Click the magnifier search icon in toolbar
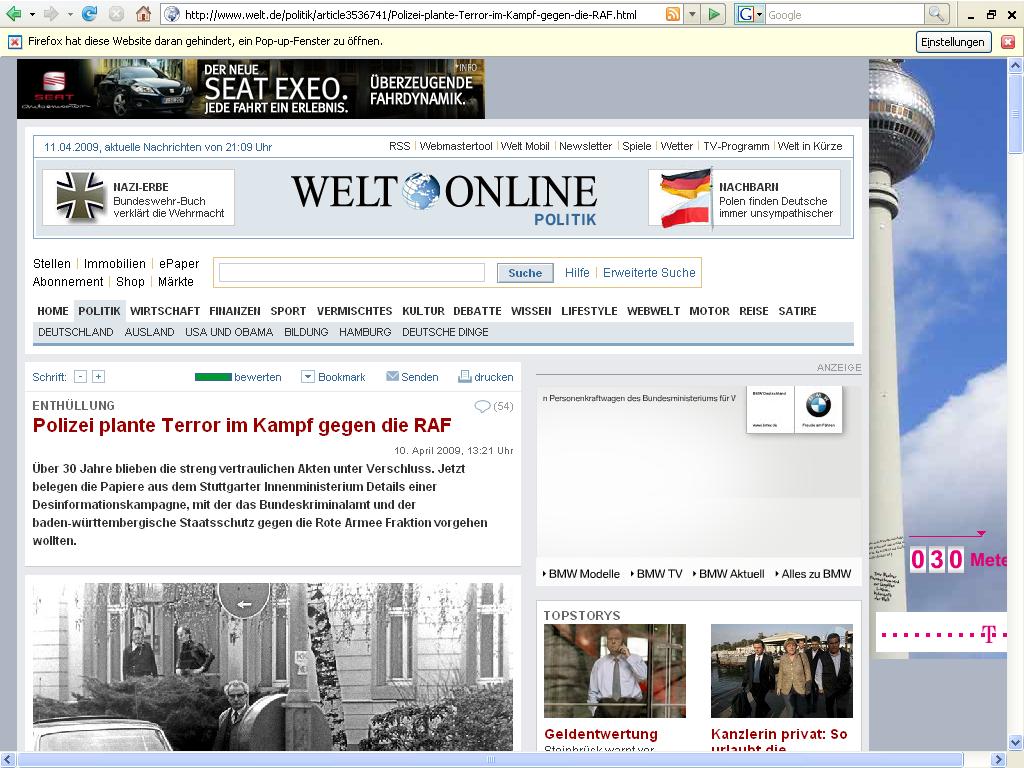Viewport: 1024px width, 768px height. 936,14
